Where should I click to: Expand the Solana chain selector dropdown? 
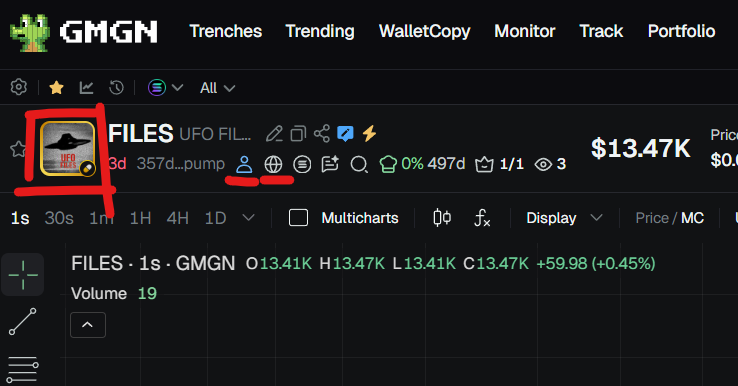click(166, 87)
